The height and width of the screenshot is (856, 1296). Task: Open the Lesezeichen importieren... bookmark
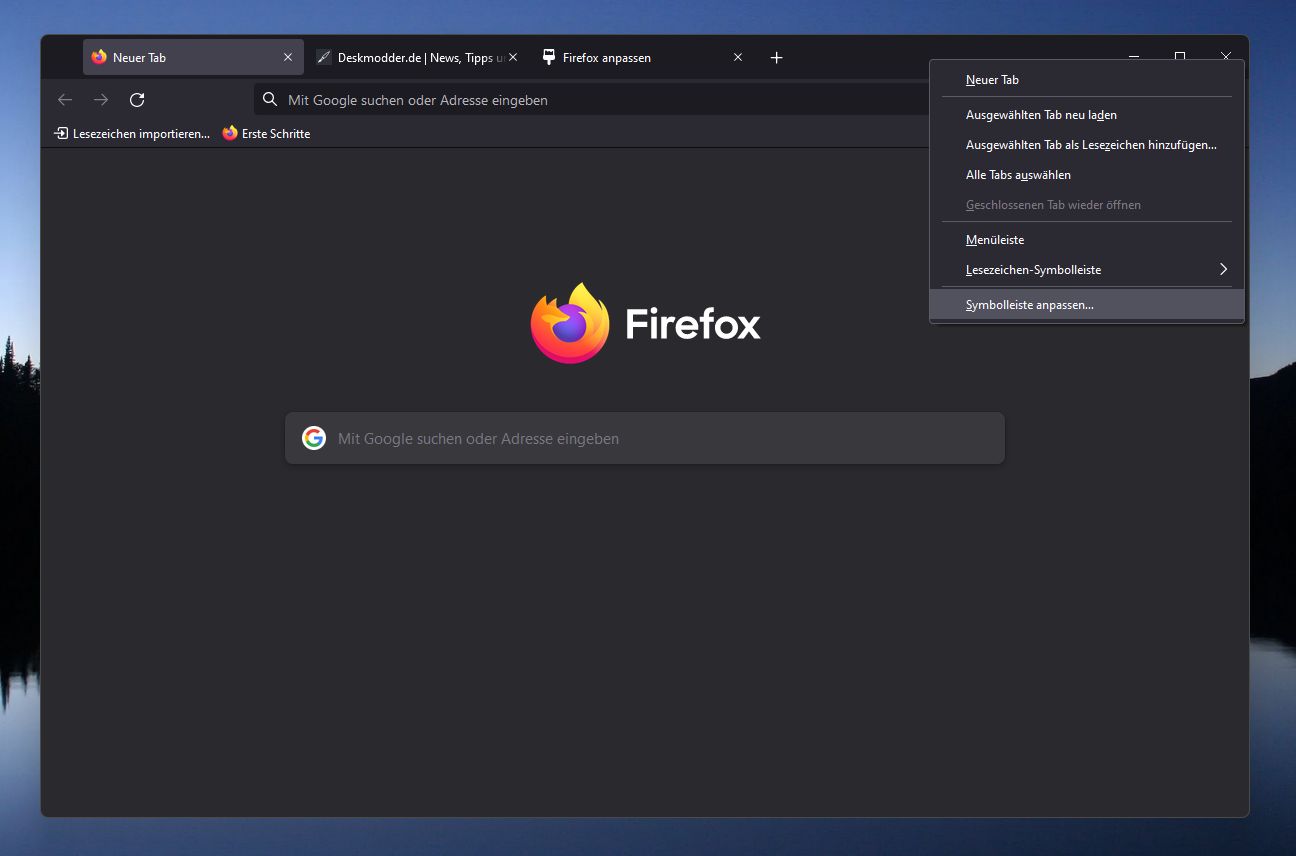point(132,134)
